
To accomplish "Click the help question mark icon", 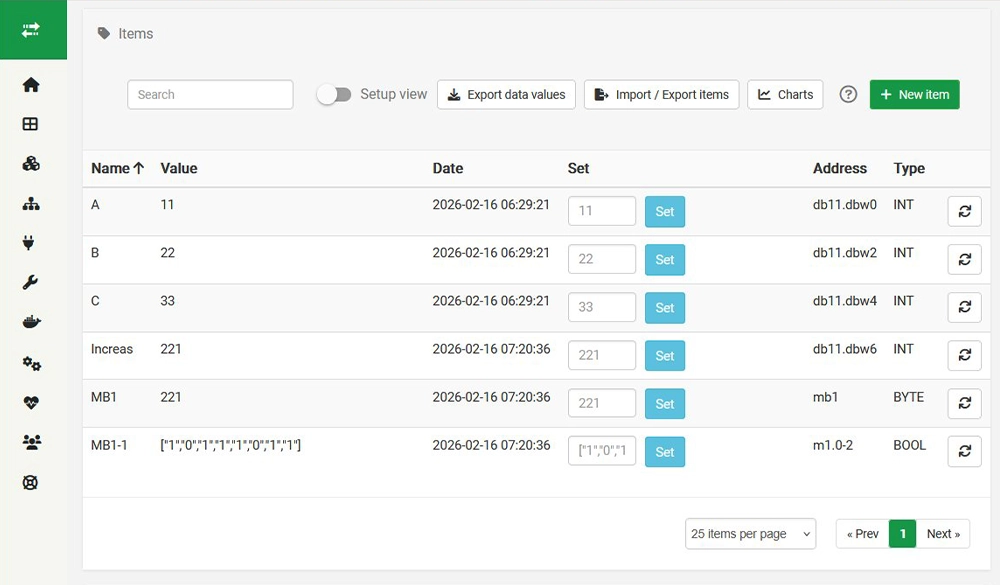I will 848,94.
